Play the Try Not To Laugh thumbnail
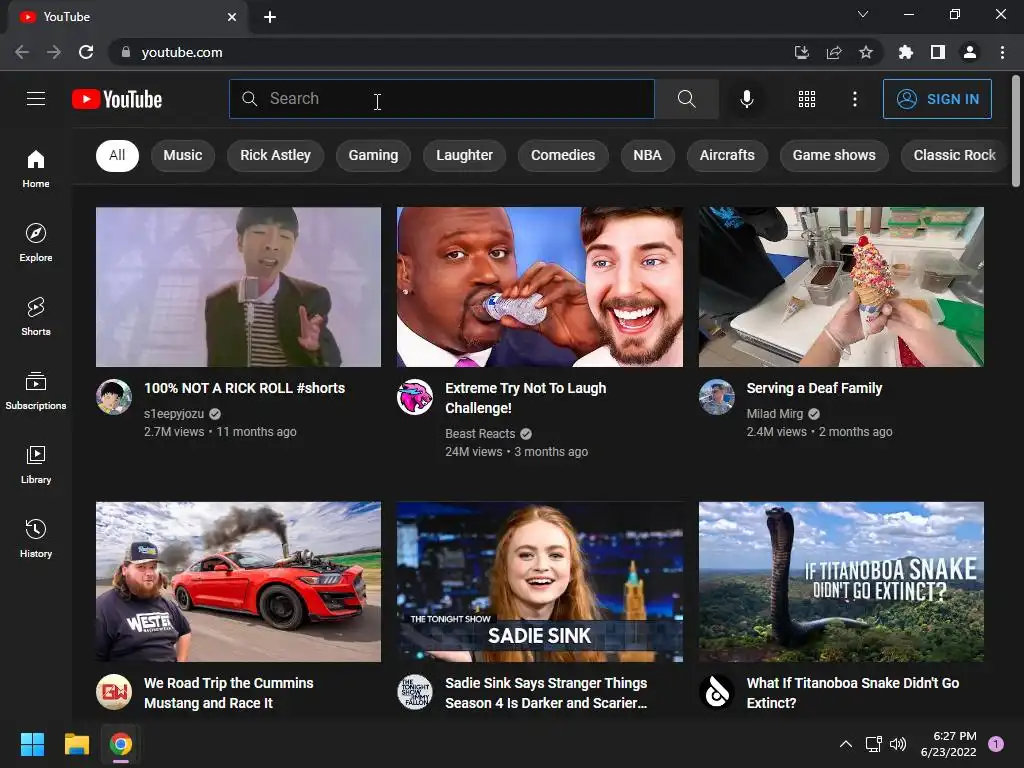This screenshot has width=1024, height=768. pos(540,287)
